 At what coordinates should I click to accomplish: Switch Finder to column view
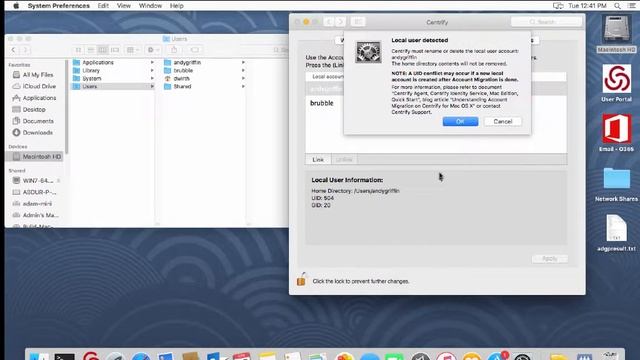point(102,50)
